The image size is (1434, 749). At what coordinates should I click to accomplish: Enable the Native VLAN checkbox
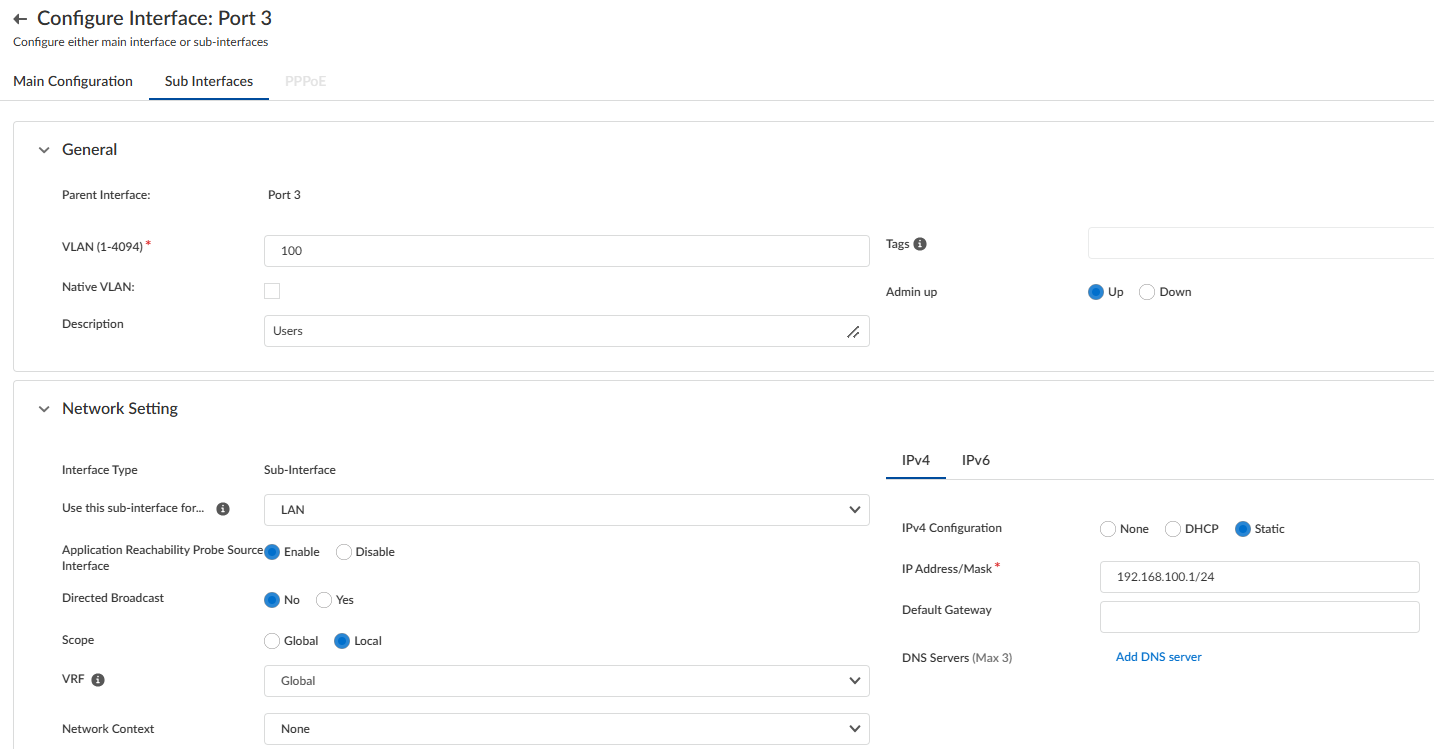tap(271, 290)
